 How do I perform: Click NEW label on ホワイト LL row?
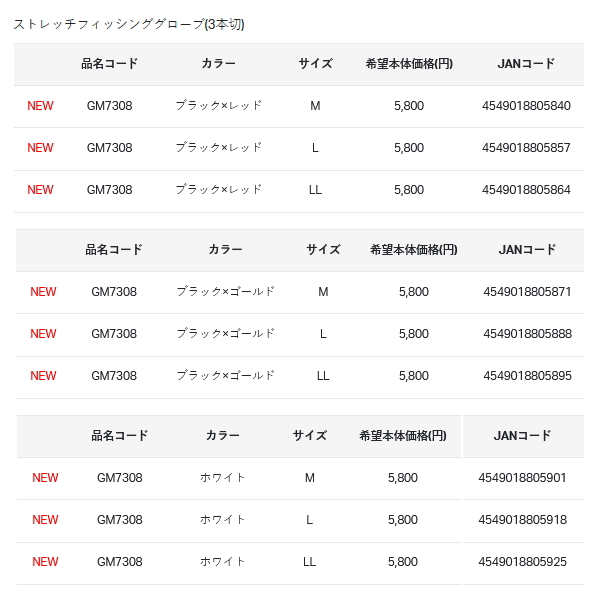click(x=45, y=562)
